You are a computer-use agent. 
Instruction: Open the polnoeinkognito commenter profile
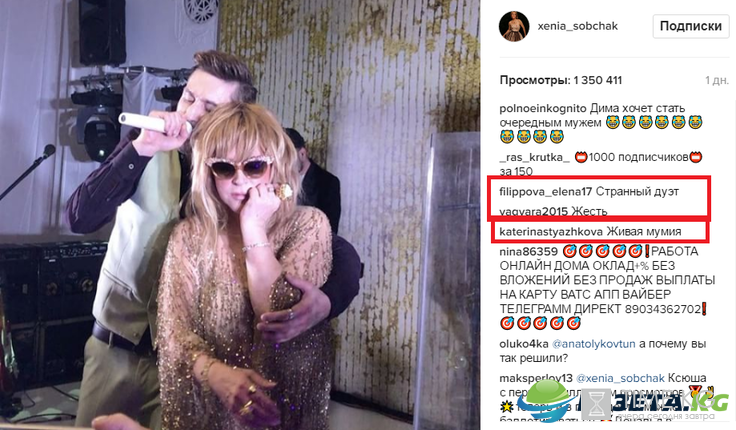[543, 108]
